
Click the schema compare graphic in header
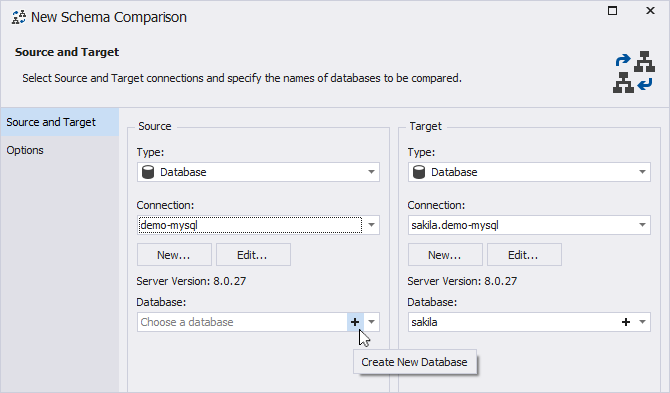634,72
